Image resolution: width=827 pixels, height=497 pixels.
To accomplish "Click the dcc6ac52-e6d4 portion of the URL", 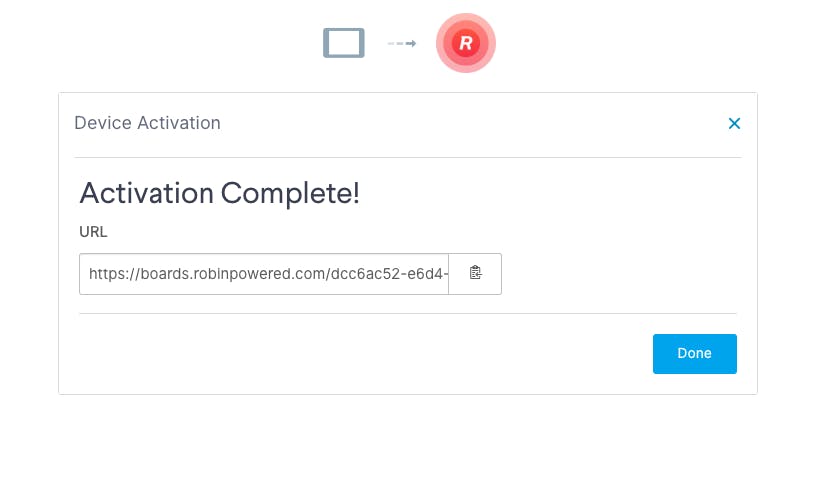I will pyautogui.click(x=389, y=274).
